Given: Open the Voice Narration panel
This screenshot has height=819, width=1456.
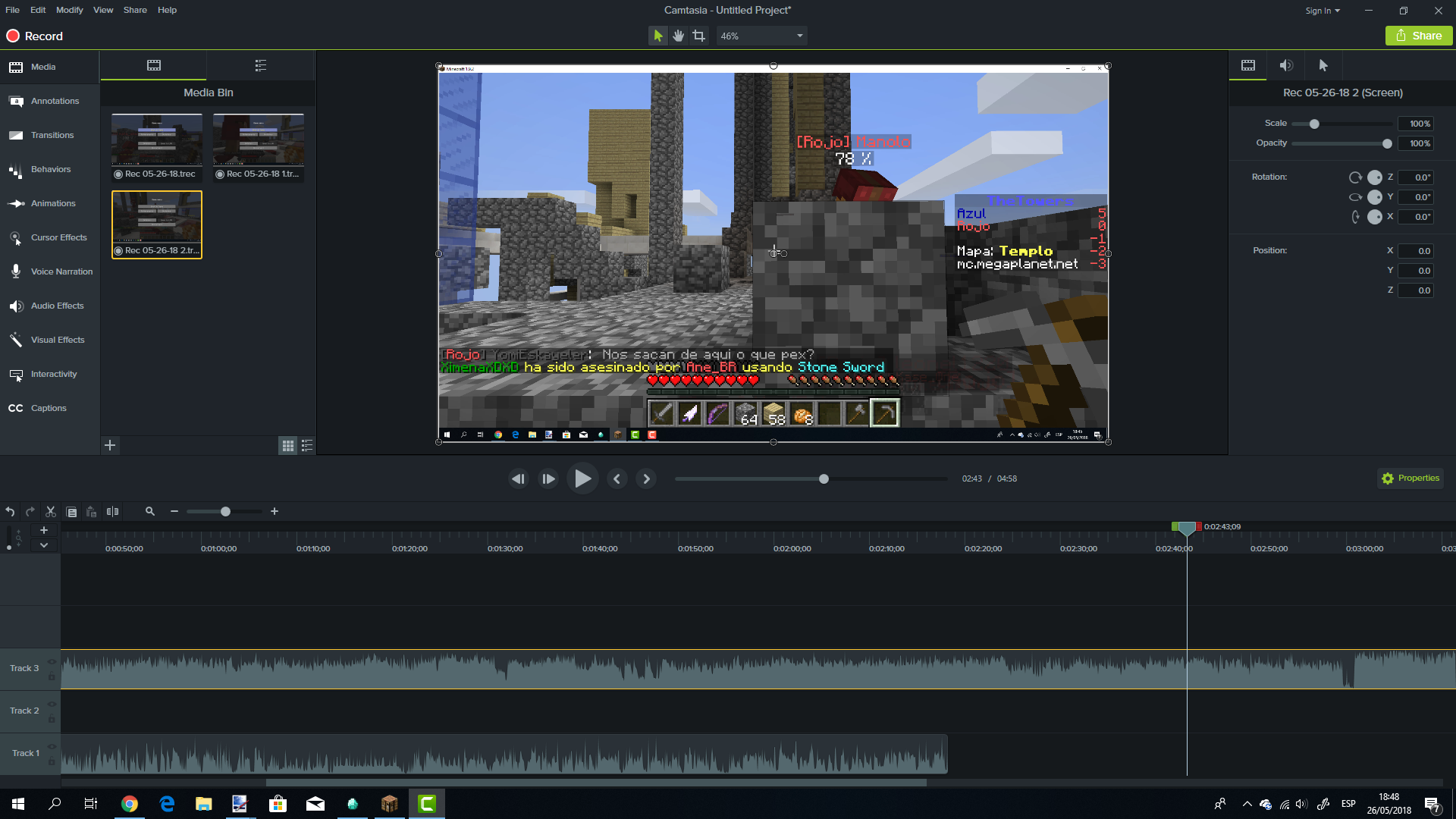Looking at the screenshot, I should pyautogui.click(x=49, y=271).
